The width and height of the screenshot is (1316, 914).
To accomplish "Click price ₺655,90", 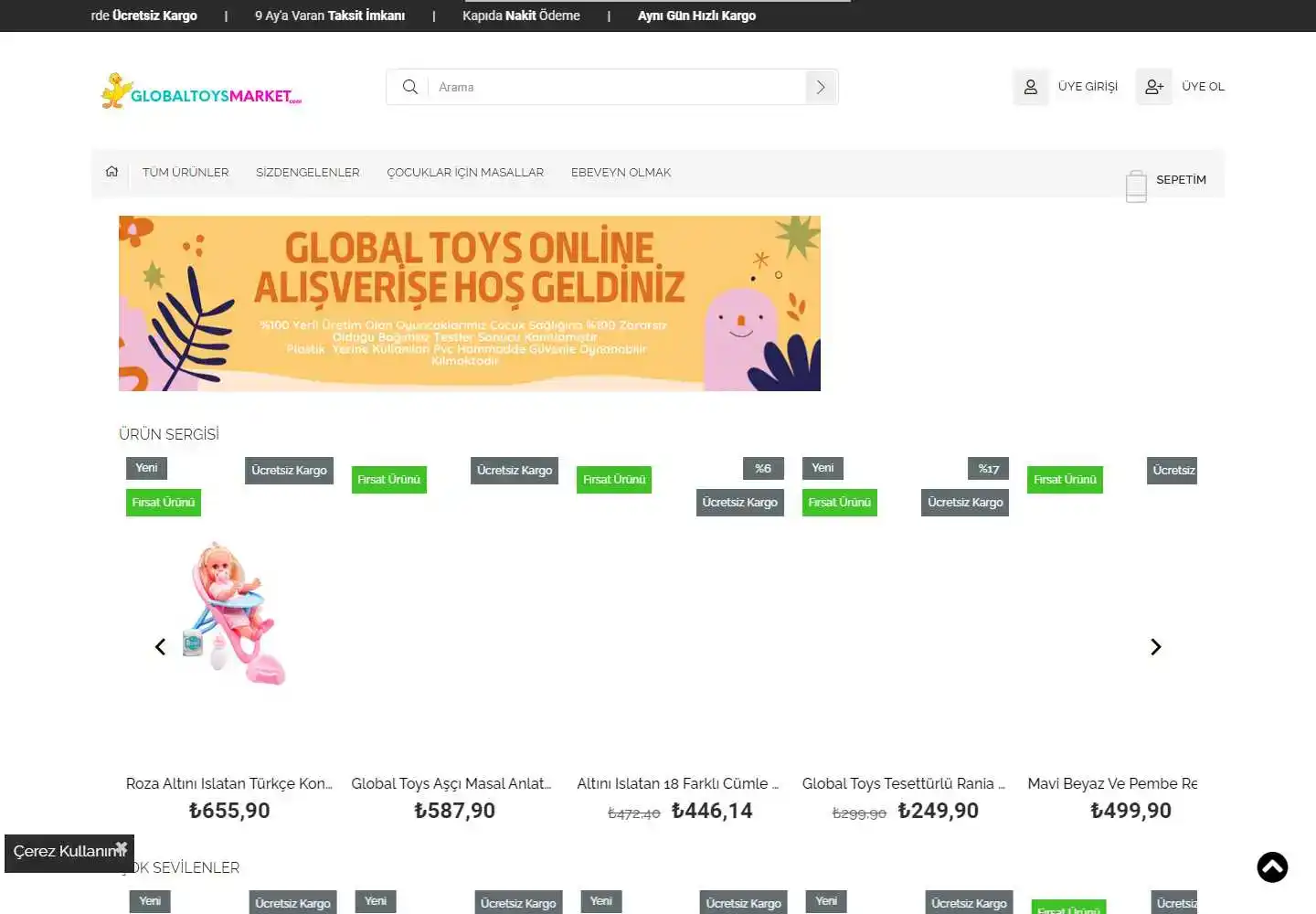I will pyautogui.click(x=229, y=811).
